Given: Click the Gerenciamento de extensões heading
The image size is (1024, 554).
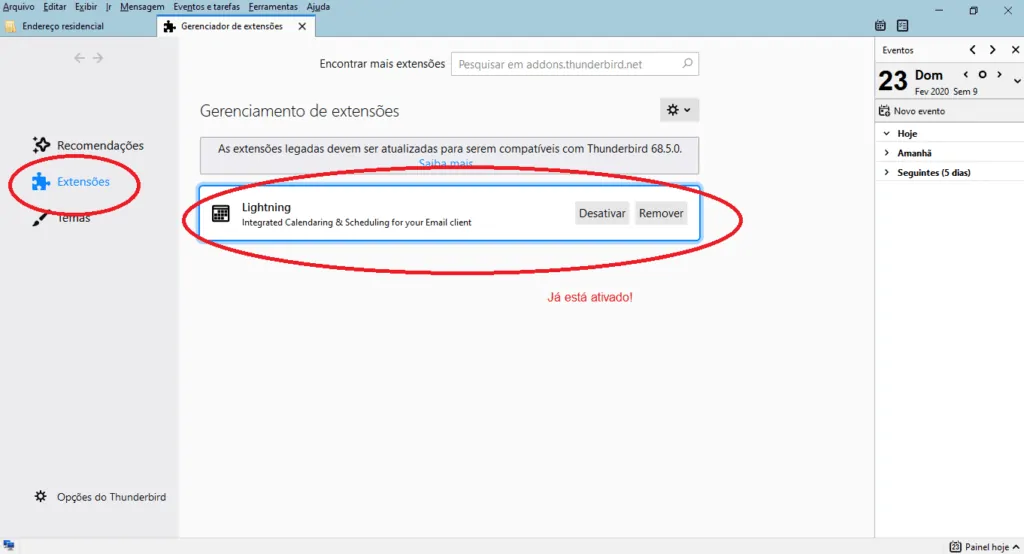Looking at the screenshot, I should pyautogui.click(x=299, y=111).
